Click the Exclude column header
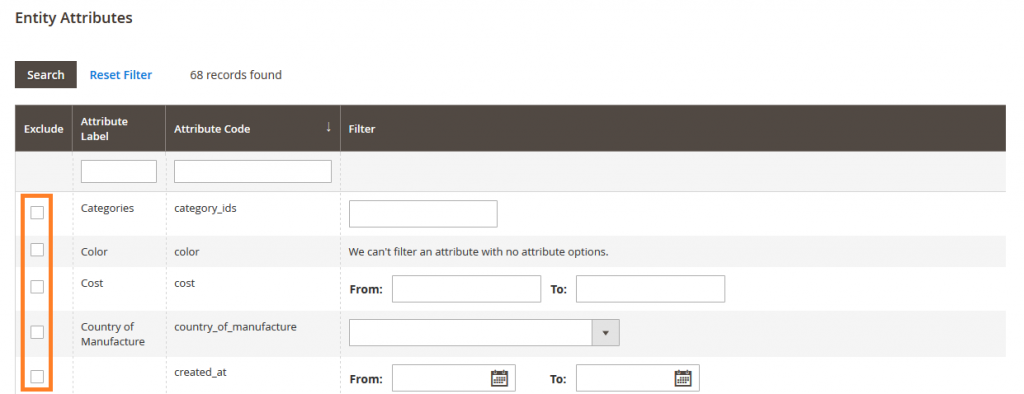 point(44,129)
